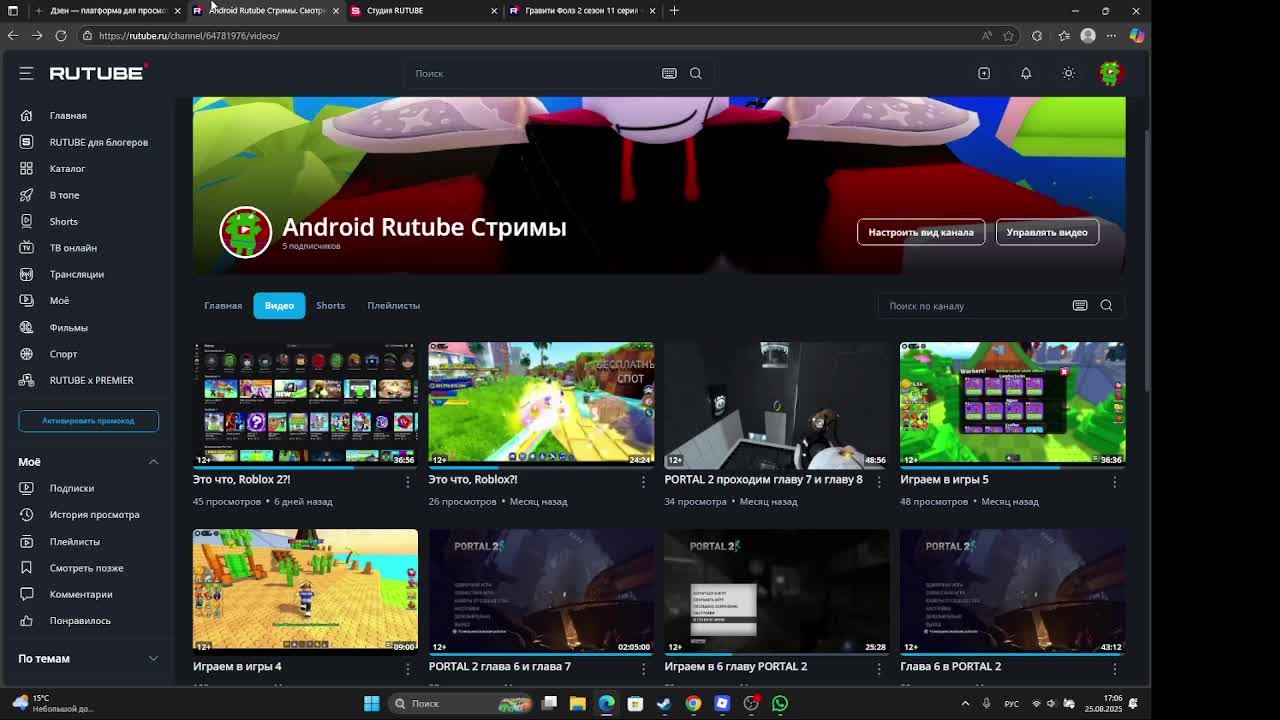Screen dimensions: 1280x720
Task: Switch to the channel Главная tab
Action: click(223, 306)
